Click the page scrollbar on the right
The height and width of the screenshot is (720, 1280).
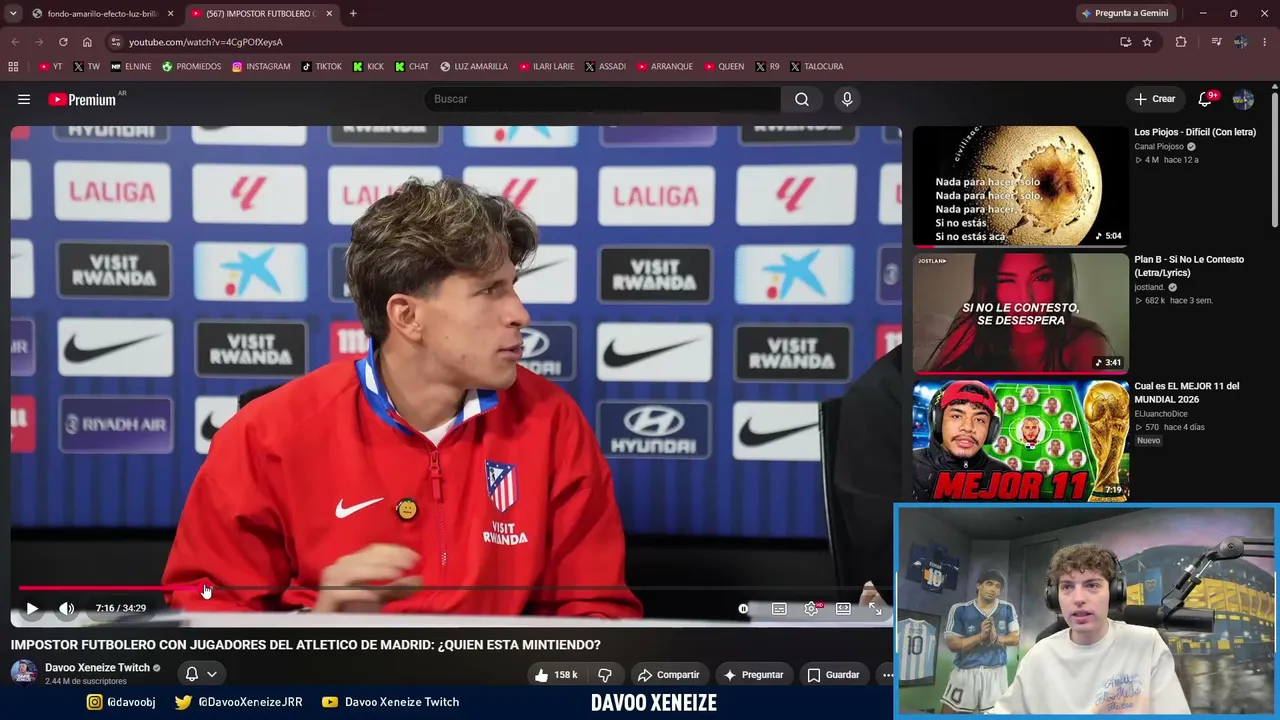pos(1275,160)
